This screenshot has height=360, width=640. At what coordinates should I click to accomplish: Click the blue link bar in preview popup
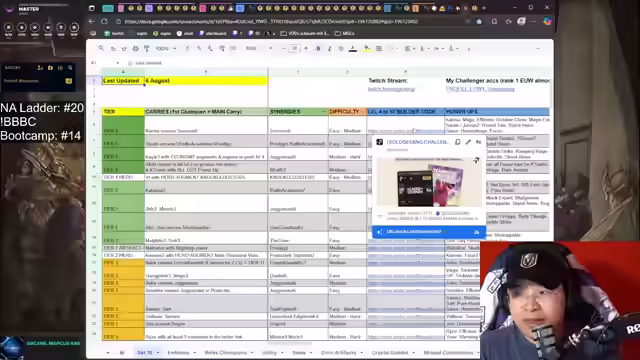coord(429,232)
